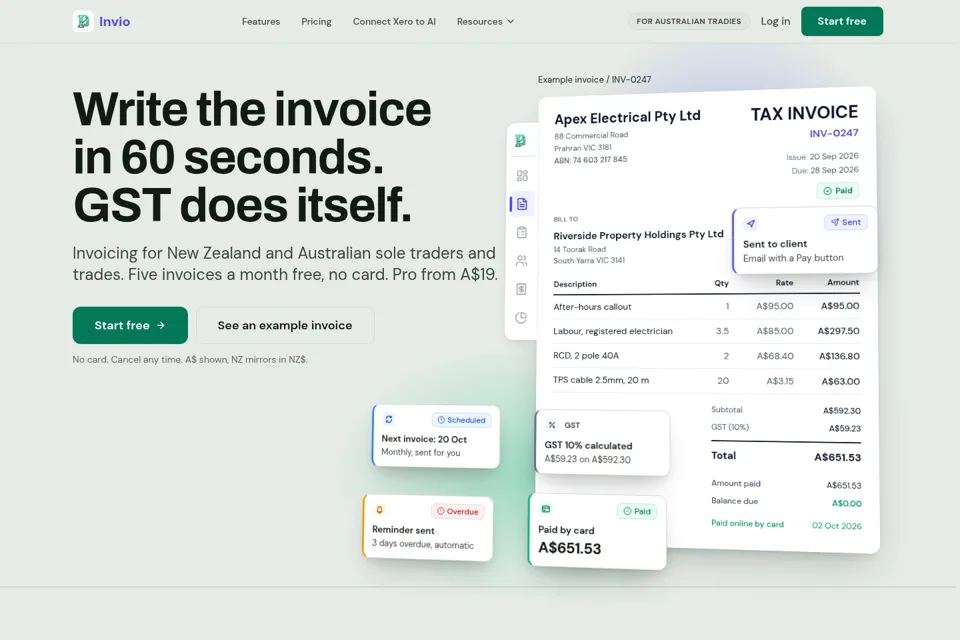Click the INV-0247 invoice number

tap(833, 134)
